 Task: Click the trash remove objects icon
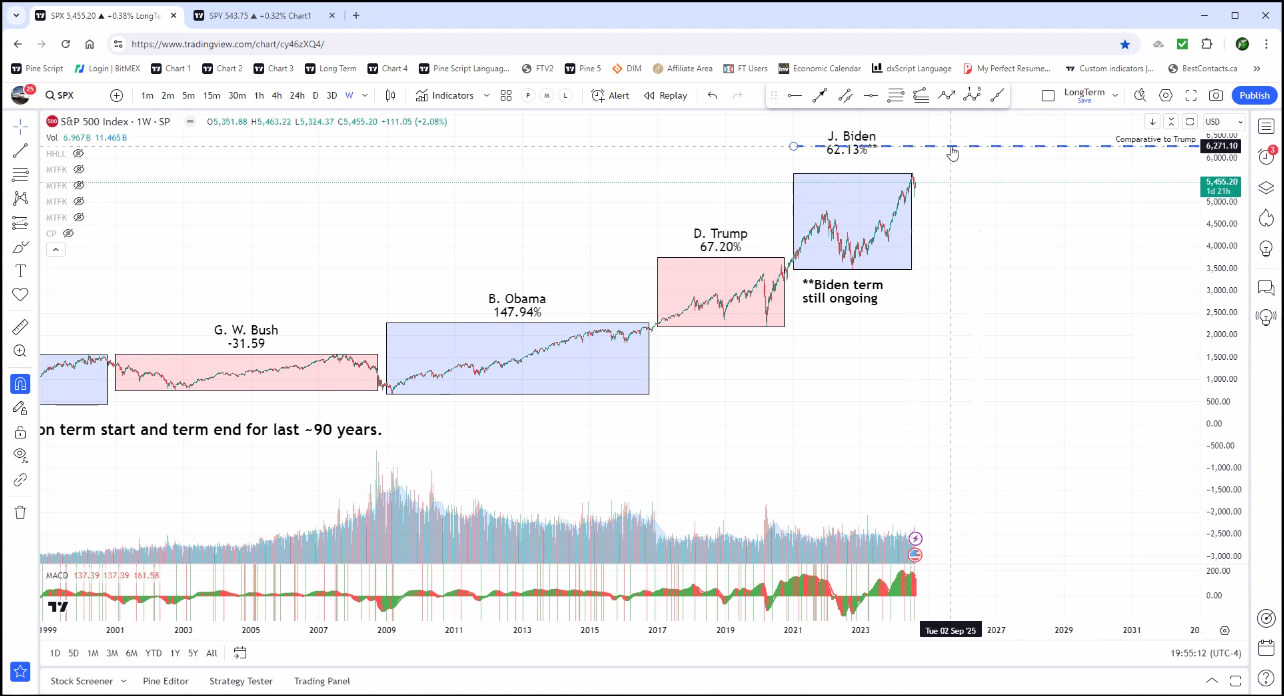pos(20,512)
